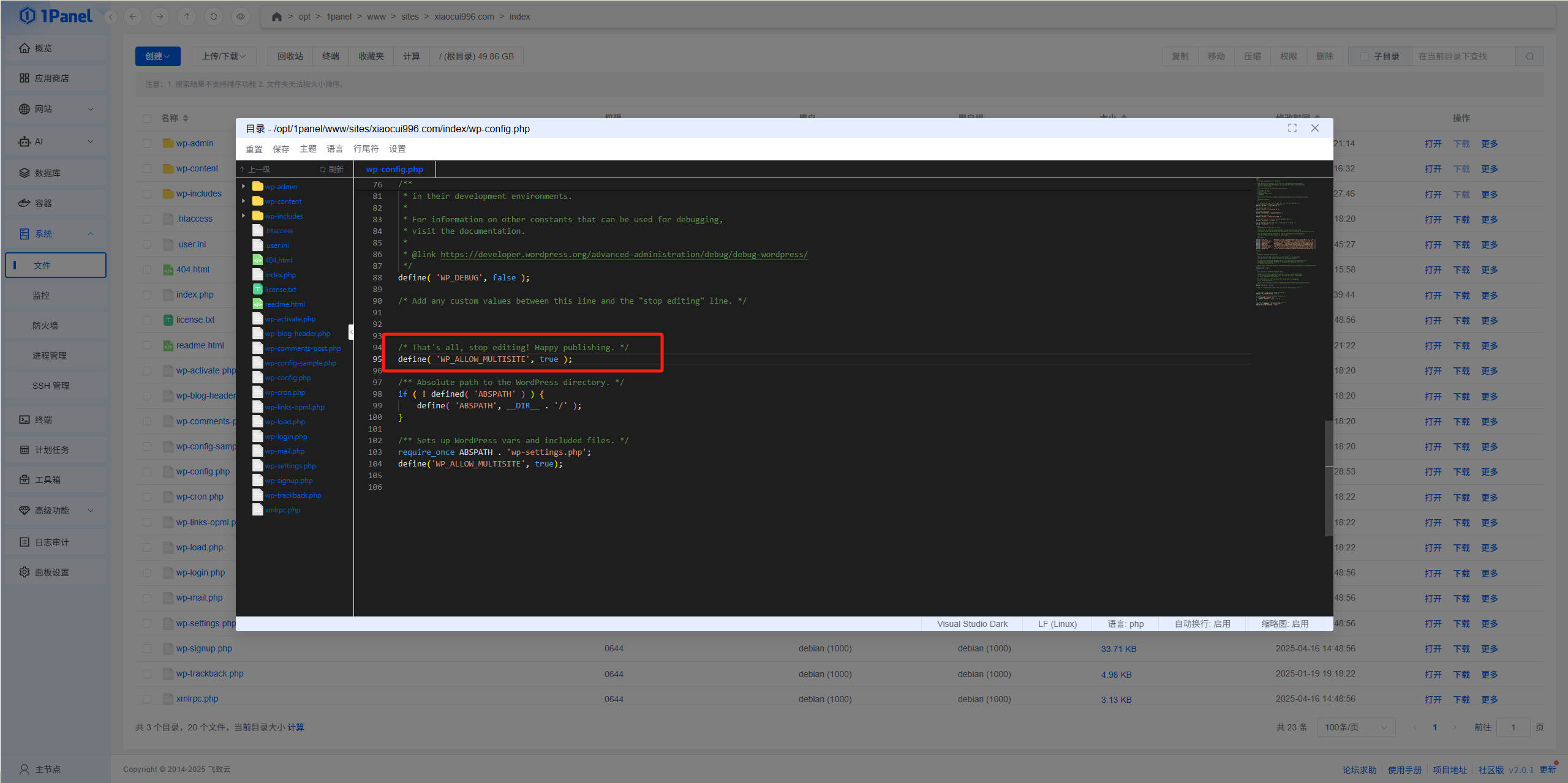Open the 创建 create dropdown
Viewport: 1568px width, 783px height.
(157, 56)
